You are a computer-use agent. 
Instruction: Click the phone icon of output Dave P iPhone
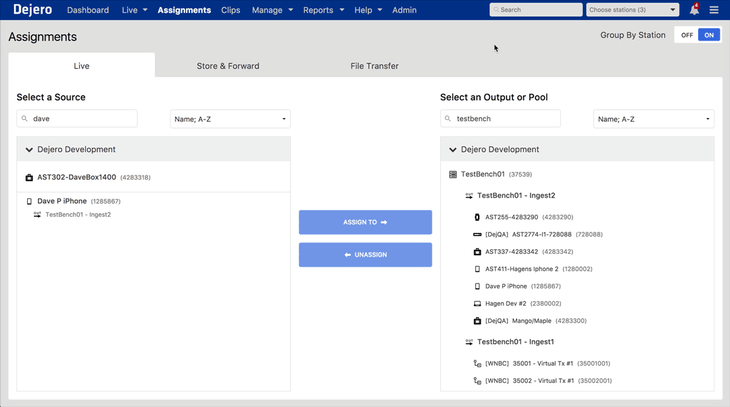pyautogui.click(x=477, y=286)
